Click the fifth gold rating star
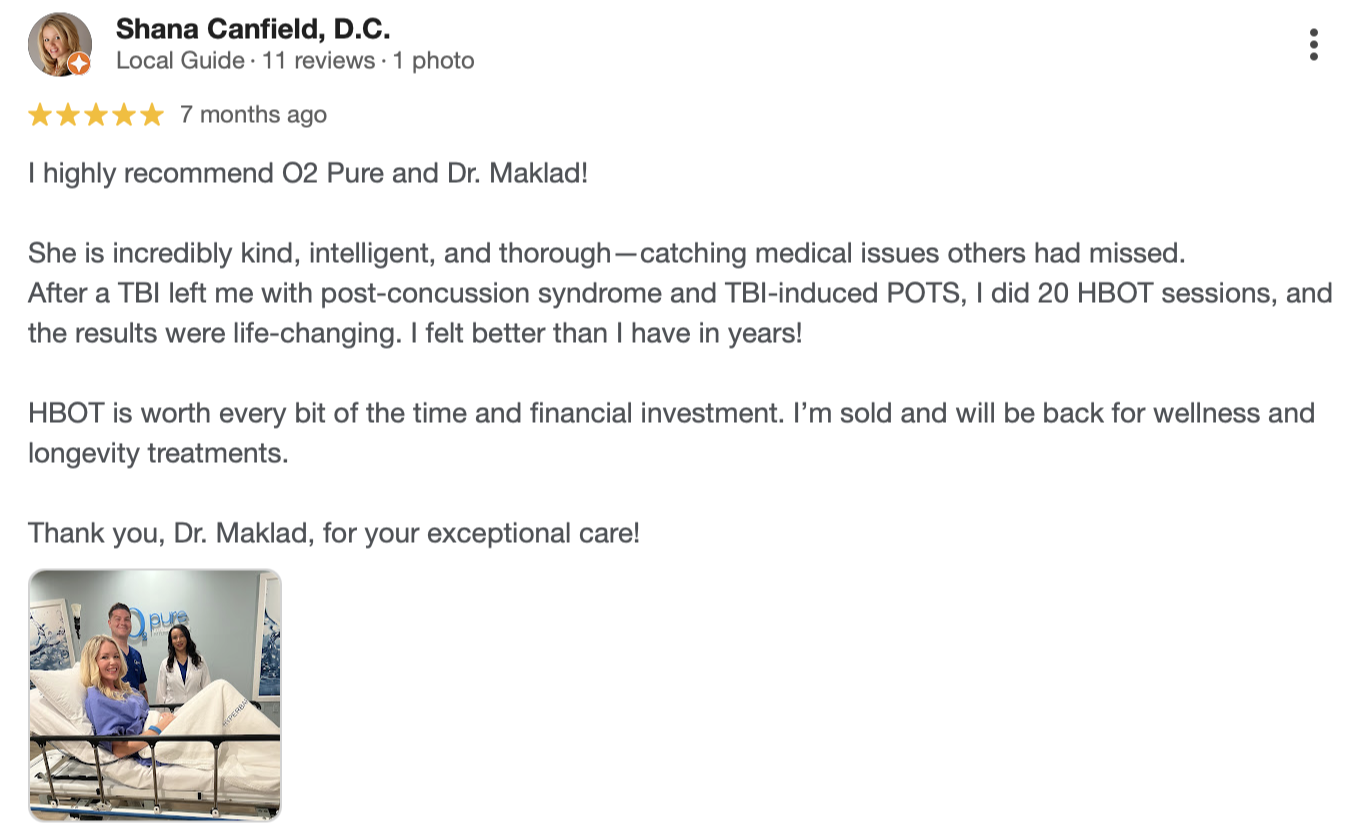The height and width of the screenshot is (834, 1346). [152, 115]
